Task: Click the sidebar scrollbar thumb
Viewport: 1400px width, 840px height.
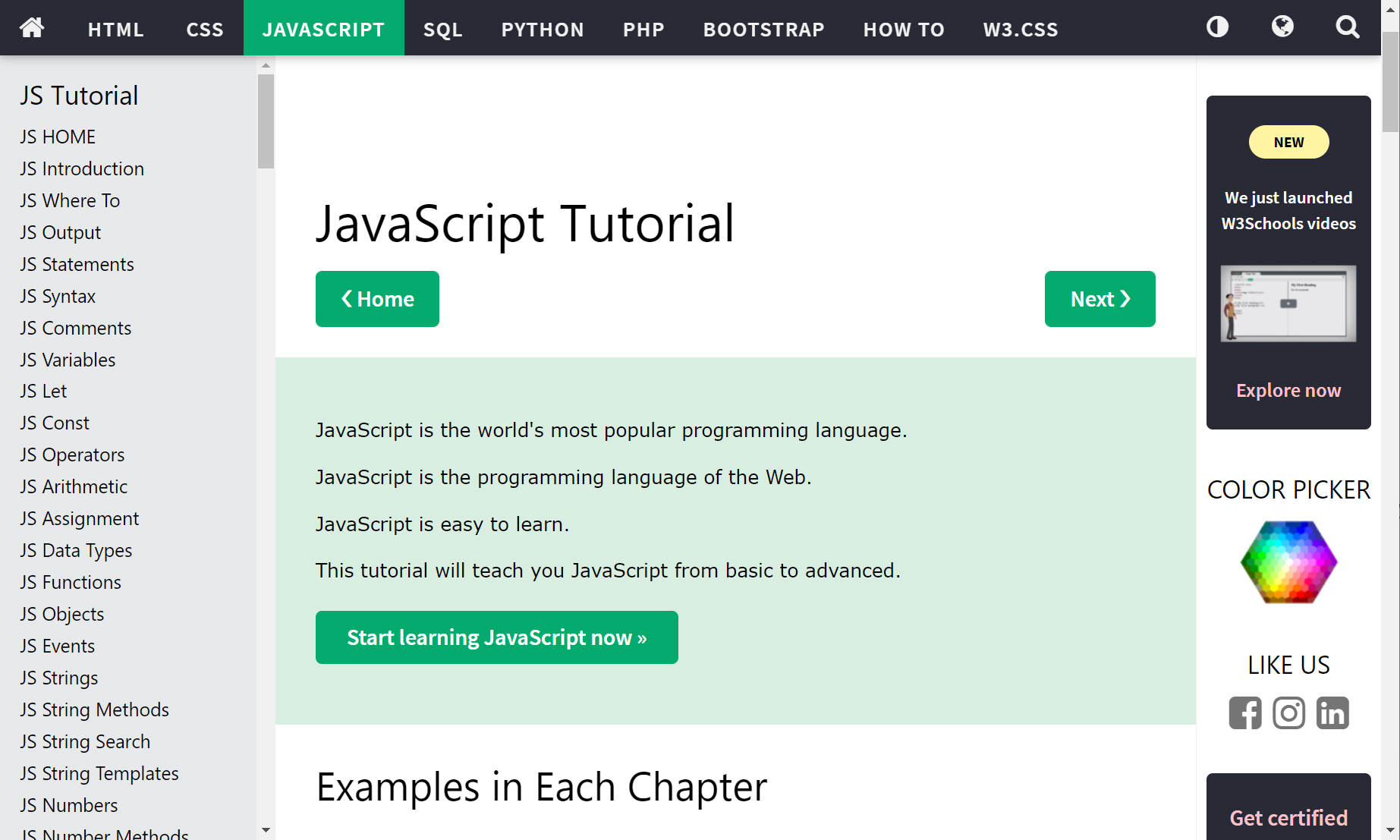Action: pyautogui.click(x=266, y=121)
